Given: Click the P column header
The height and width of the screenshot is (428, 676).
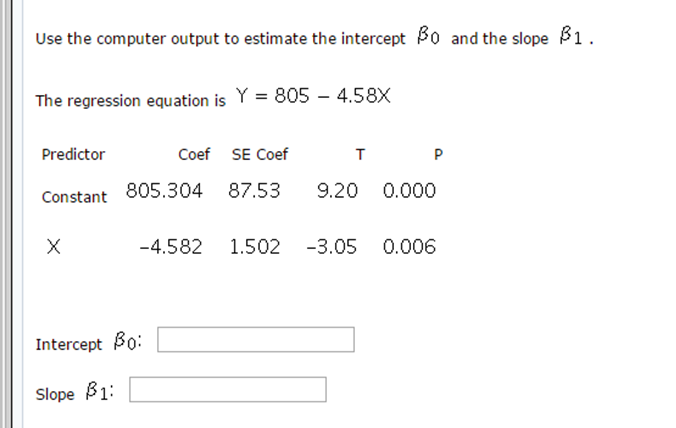Looking at the screenshot, I should pos(438,154).
